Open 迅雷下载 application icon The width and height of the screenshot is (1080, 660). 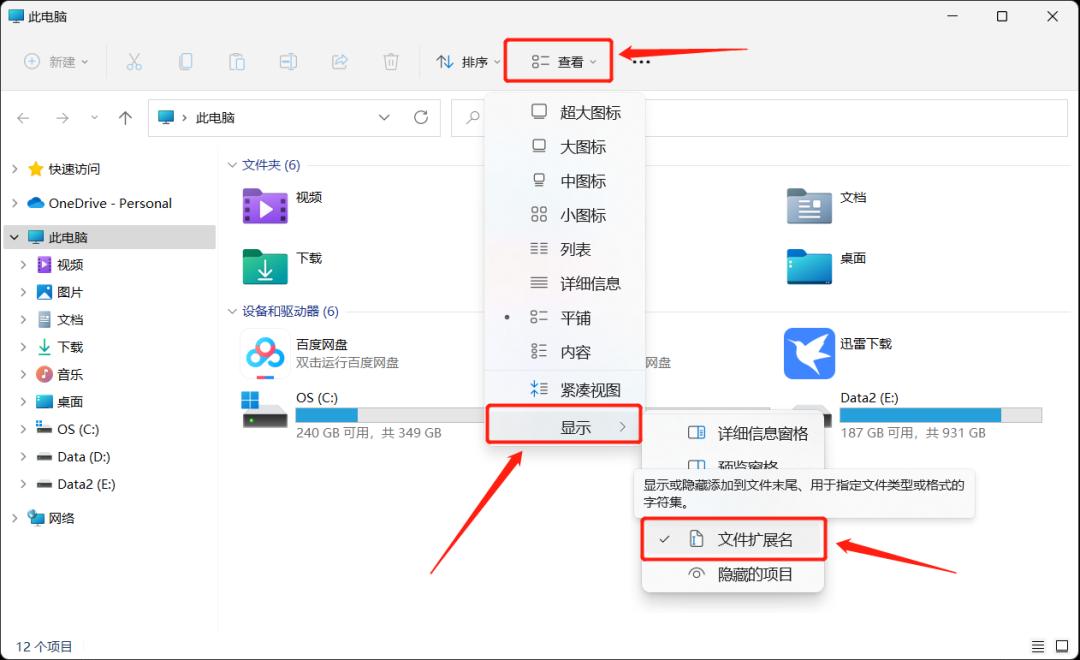pos(809,353)
